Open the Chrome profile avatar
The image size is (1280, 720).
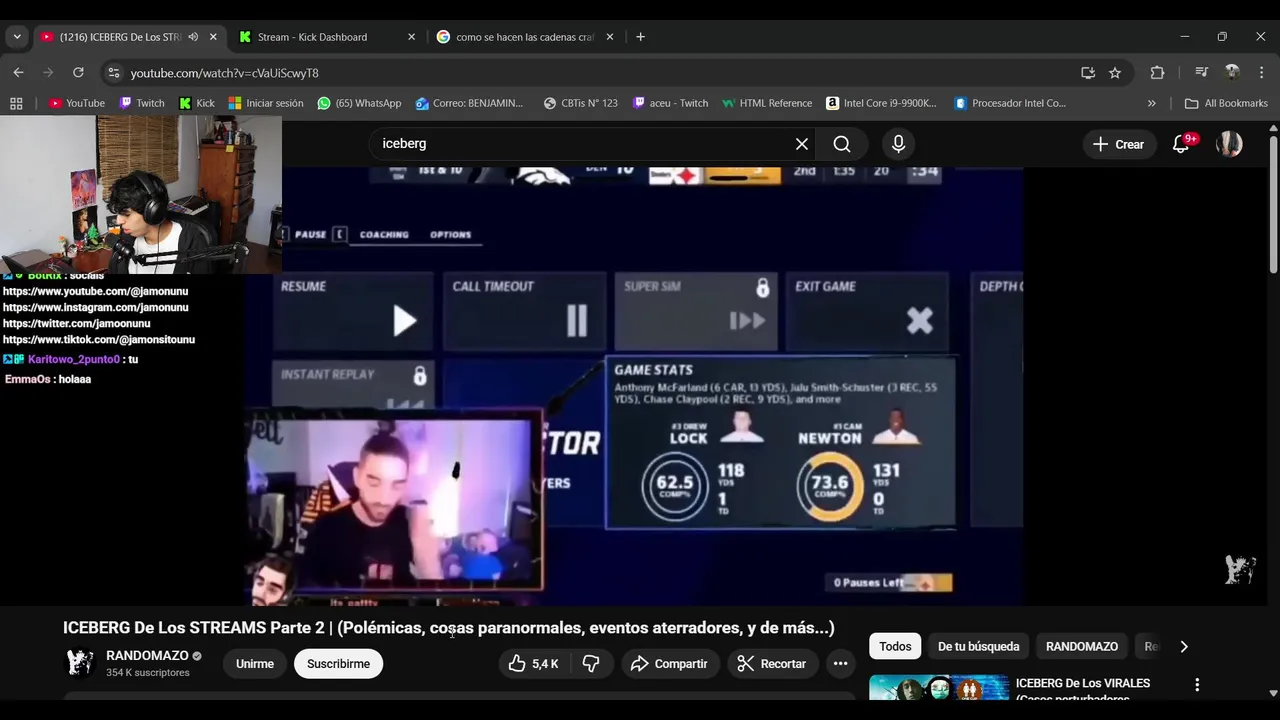tap(1232, 73)
